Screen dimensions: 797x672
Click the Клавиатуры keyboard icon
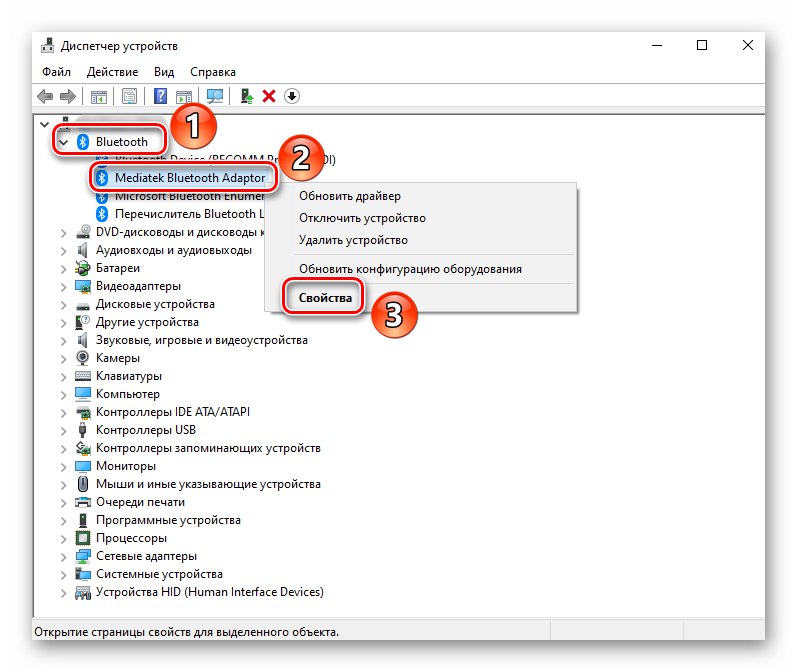pyautogui.click(x=83, y=376)
